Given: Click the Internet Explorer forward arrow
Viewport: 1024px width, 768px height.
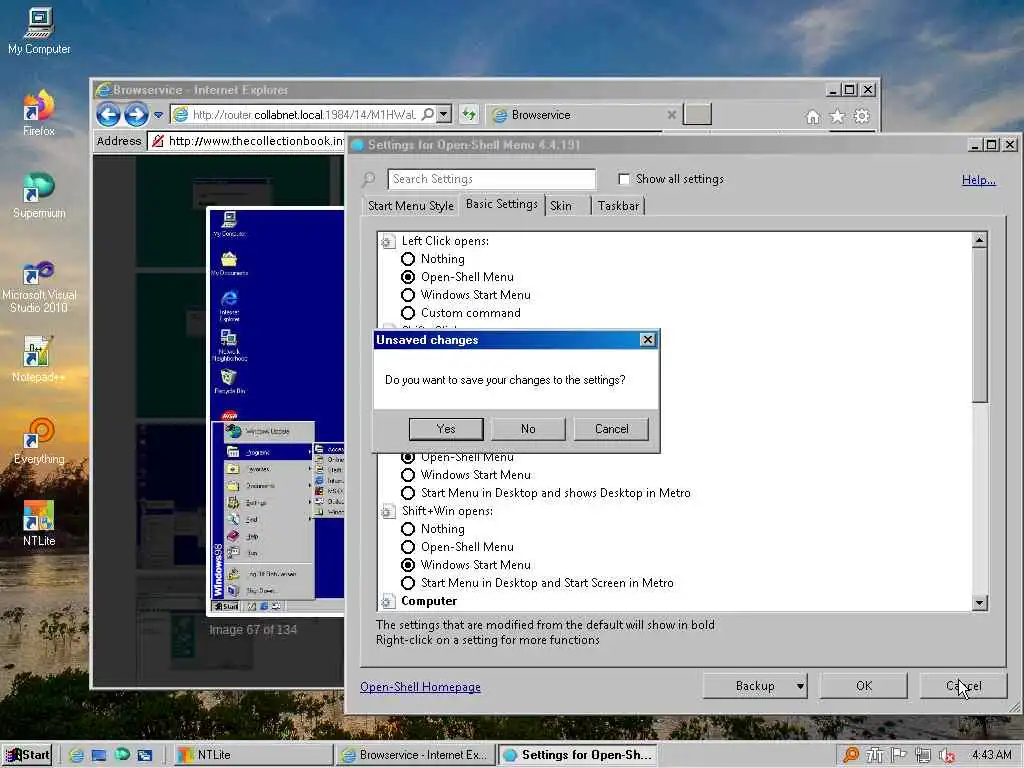Looking at the screenshot, I should point(136,115).
